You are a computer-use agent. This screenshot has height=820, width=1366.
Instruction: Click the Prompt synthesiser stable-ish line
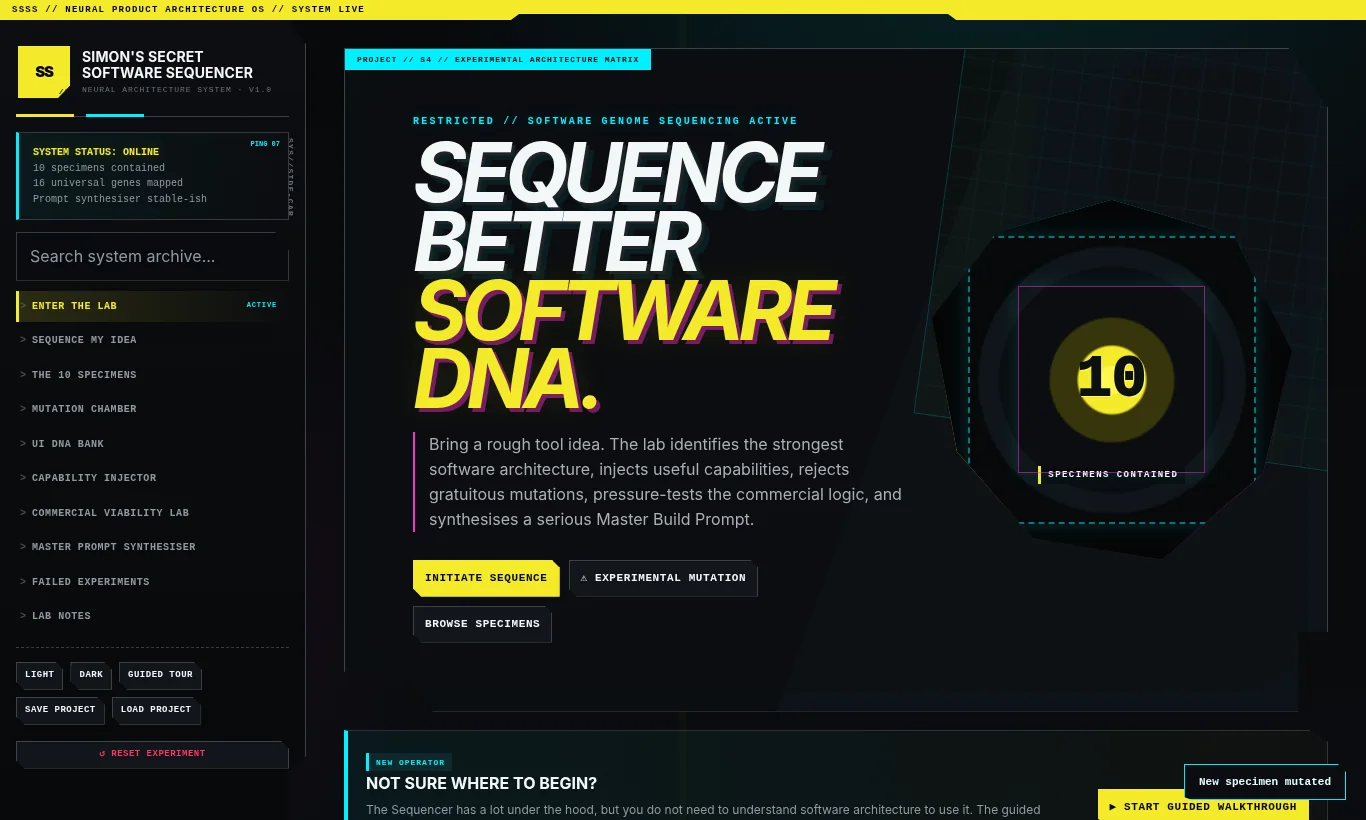coord(120,199)
